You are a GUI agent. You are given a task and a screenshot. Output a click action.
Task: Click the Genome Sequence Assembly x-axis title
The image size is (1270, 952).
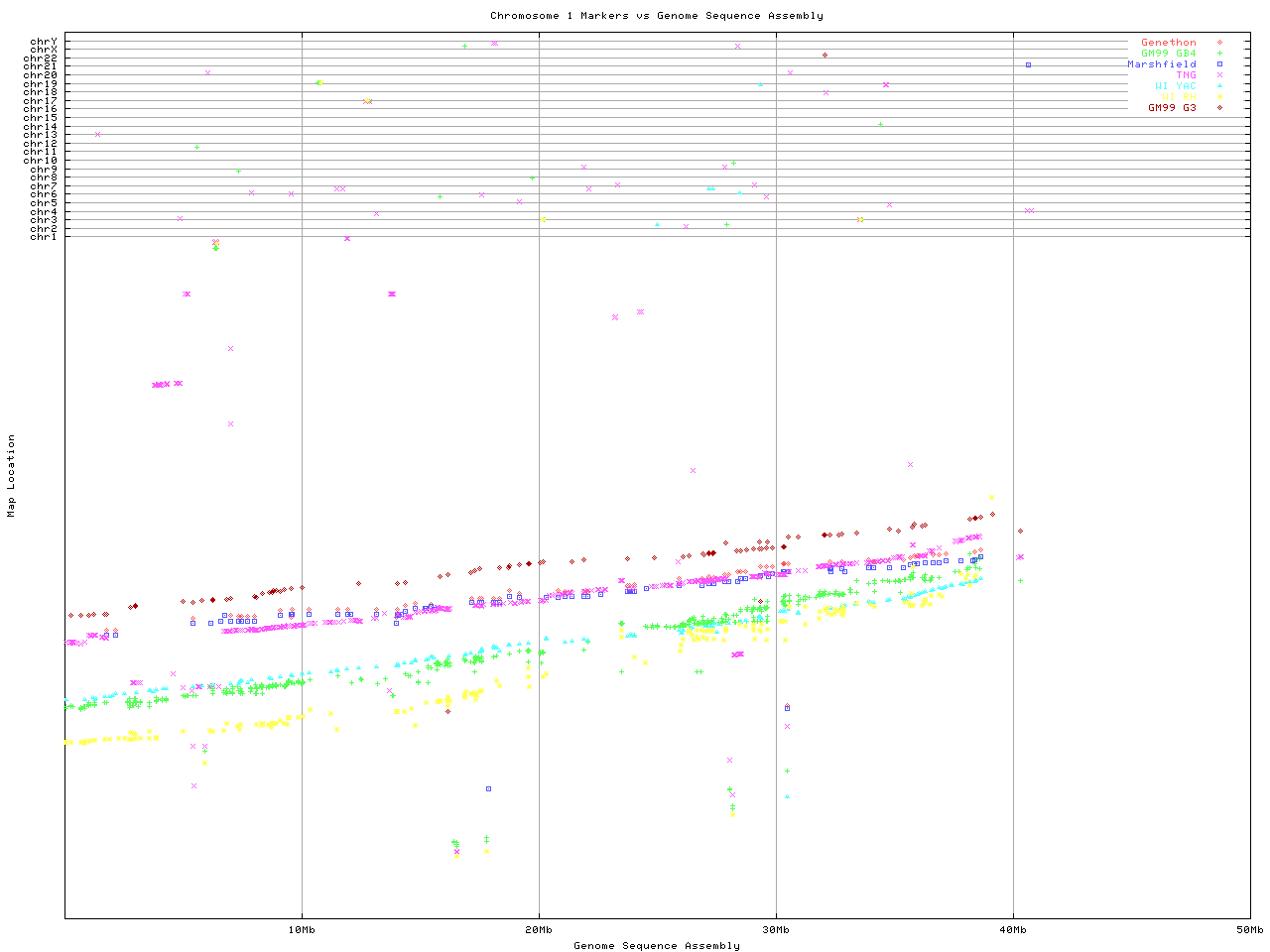pos(656,946)
